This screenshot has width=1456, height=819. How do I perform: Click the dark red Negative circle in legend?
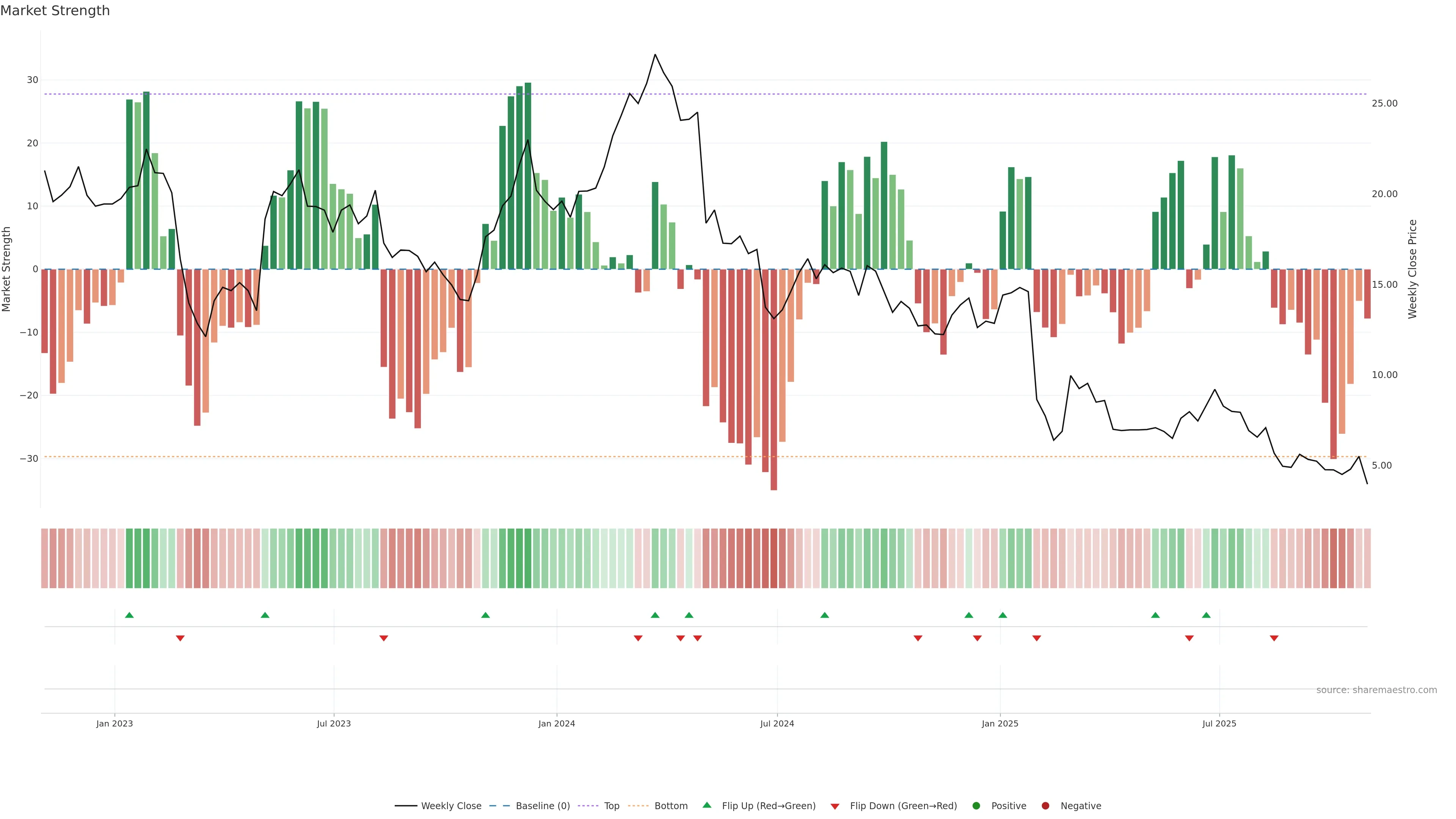pos(1045,805)
